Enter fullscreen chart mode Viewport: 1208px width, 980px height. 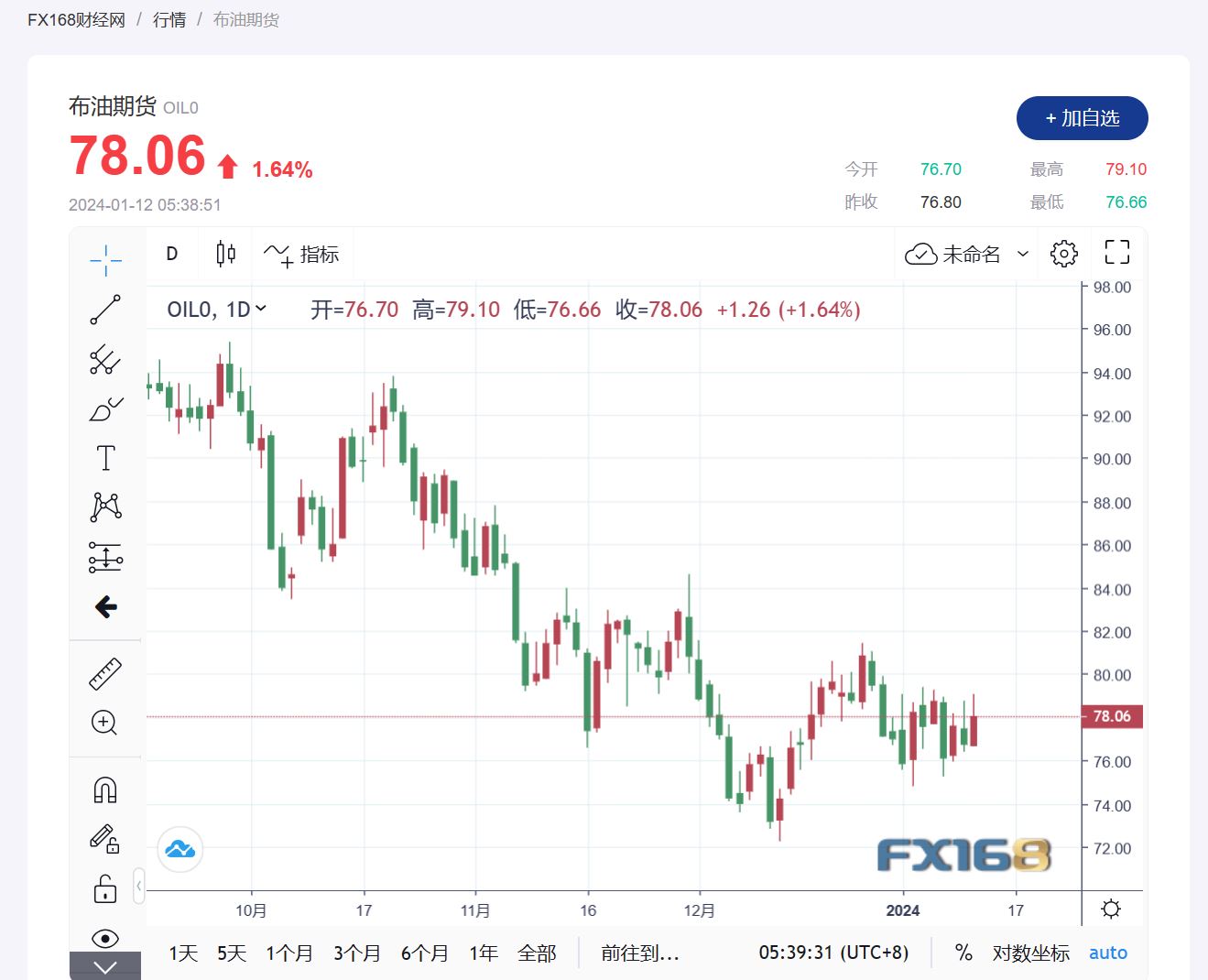pyautogui.click(x=1116, y=253)
